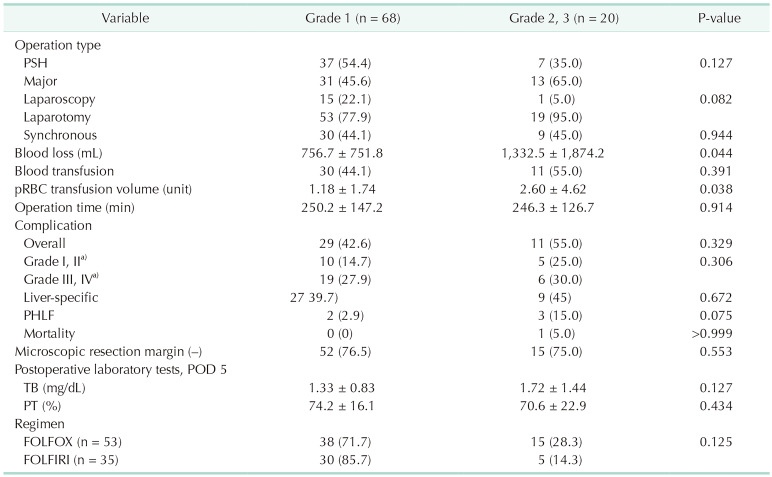Click the P-value column header
772x477 pixels.
pyautogui.click(x=720, y=19)
